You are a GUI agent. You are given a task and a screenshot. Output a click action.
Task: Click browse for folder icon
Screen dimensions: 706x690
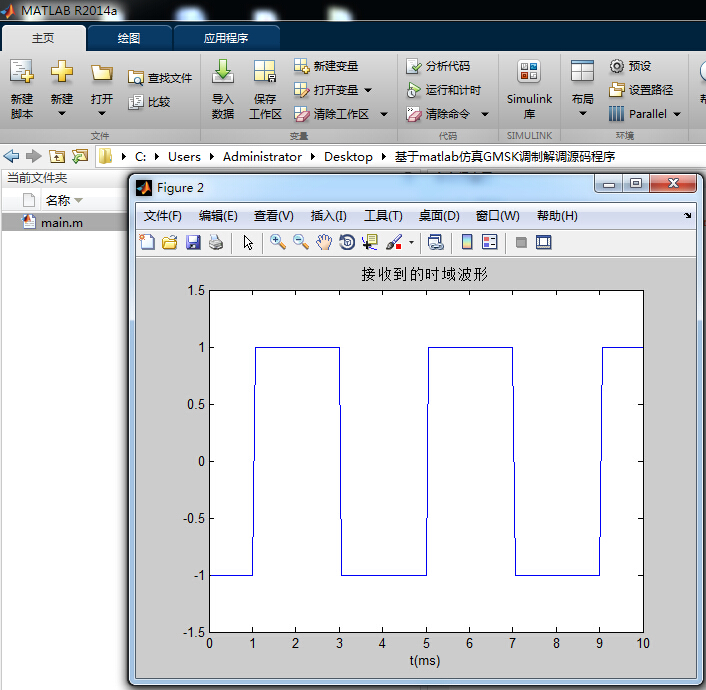click(80, 156)
